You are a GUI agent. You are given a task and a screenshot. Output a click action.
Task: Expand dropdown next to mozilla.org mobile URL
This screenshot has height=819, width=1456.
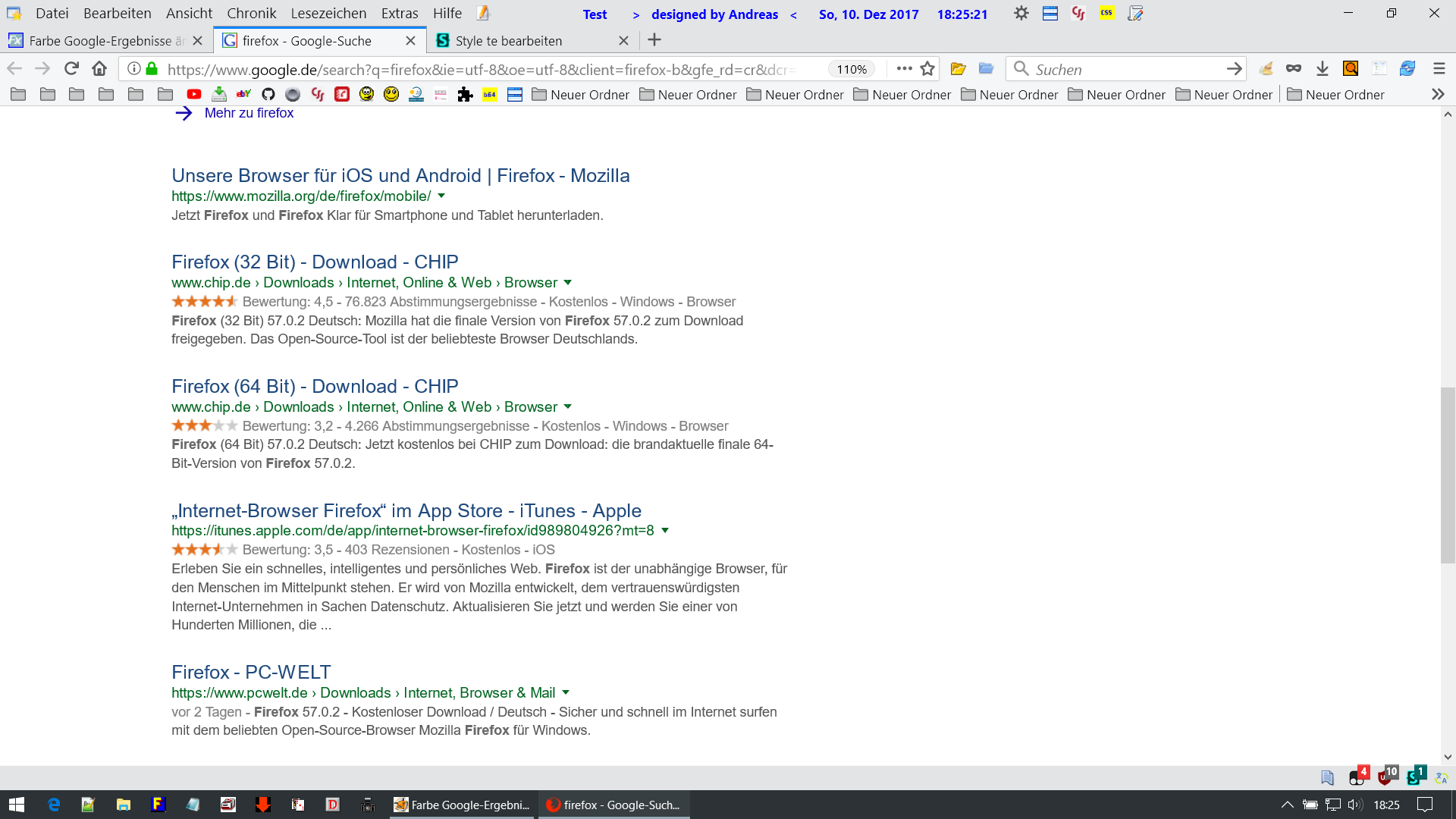pos(441,196)
